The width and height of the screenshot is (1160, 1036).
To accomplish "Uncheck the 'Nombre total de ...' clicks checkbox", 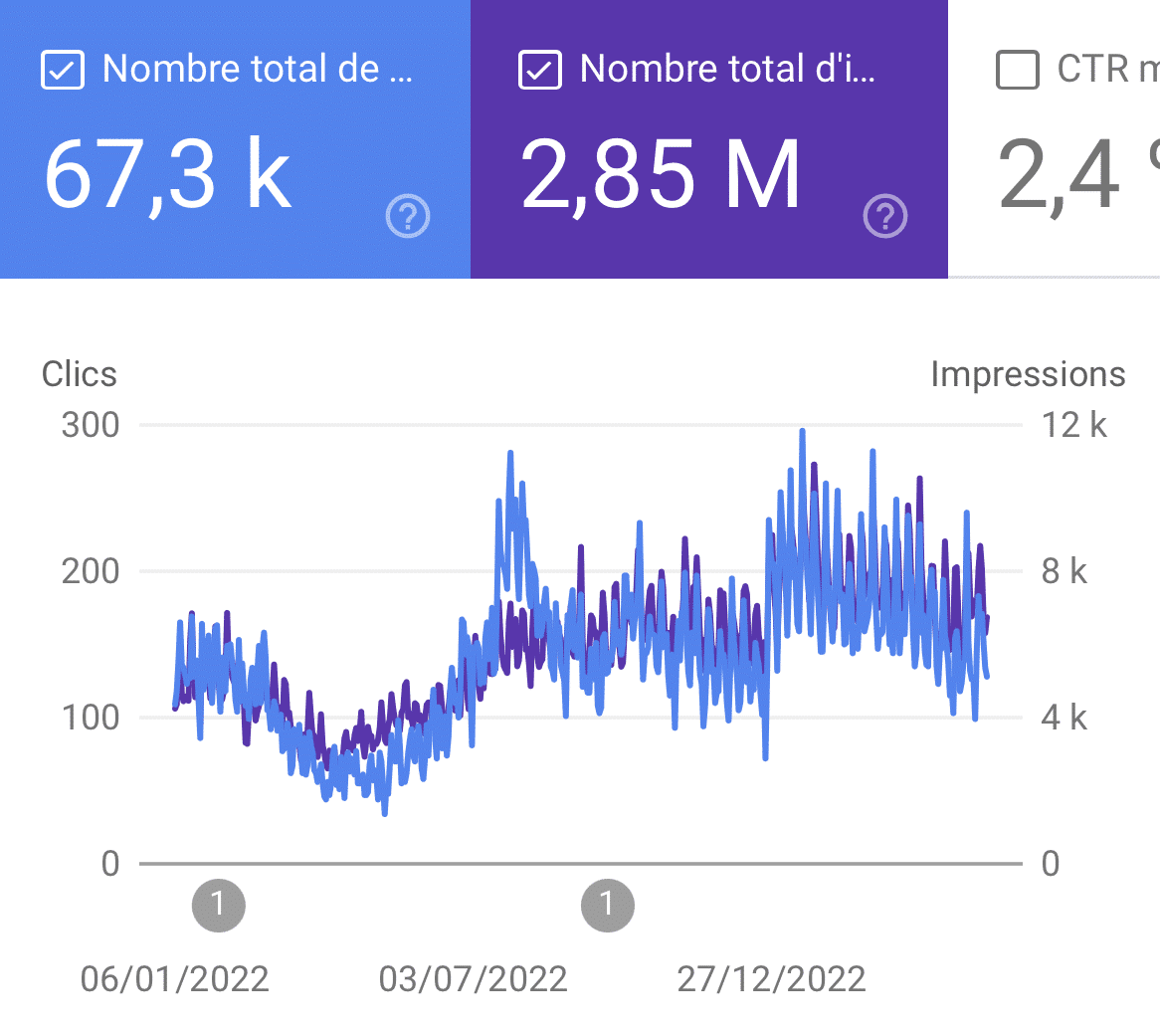I will pos(62,70).
